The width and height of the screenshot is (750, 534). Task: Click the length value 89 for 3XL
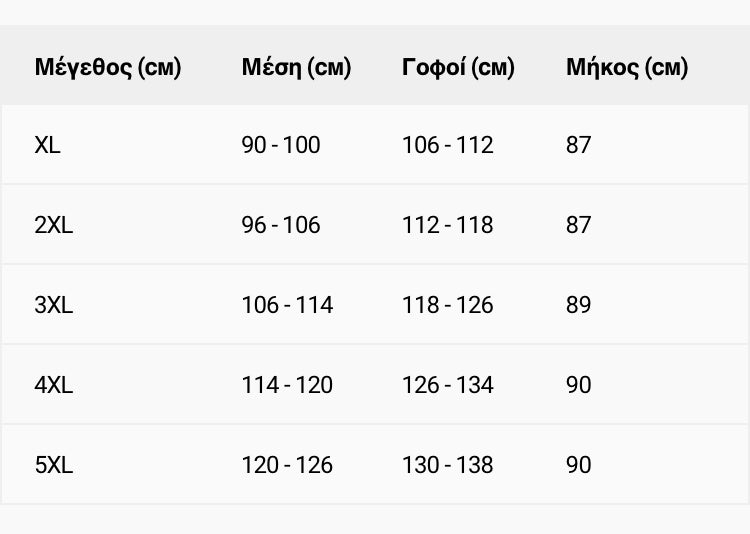click(579, 305)
